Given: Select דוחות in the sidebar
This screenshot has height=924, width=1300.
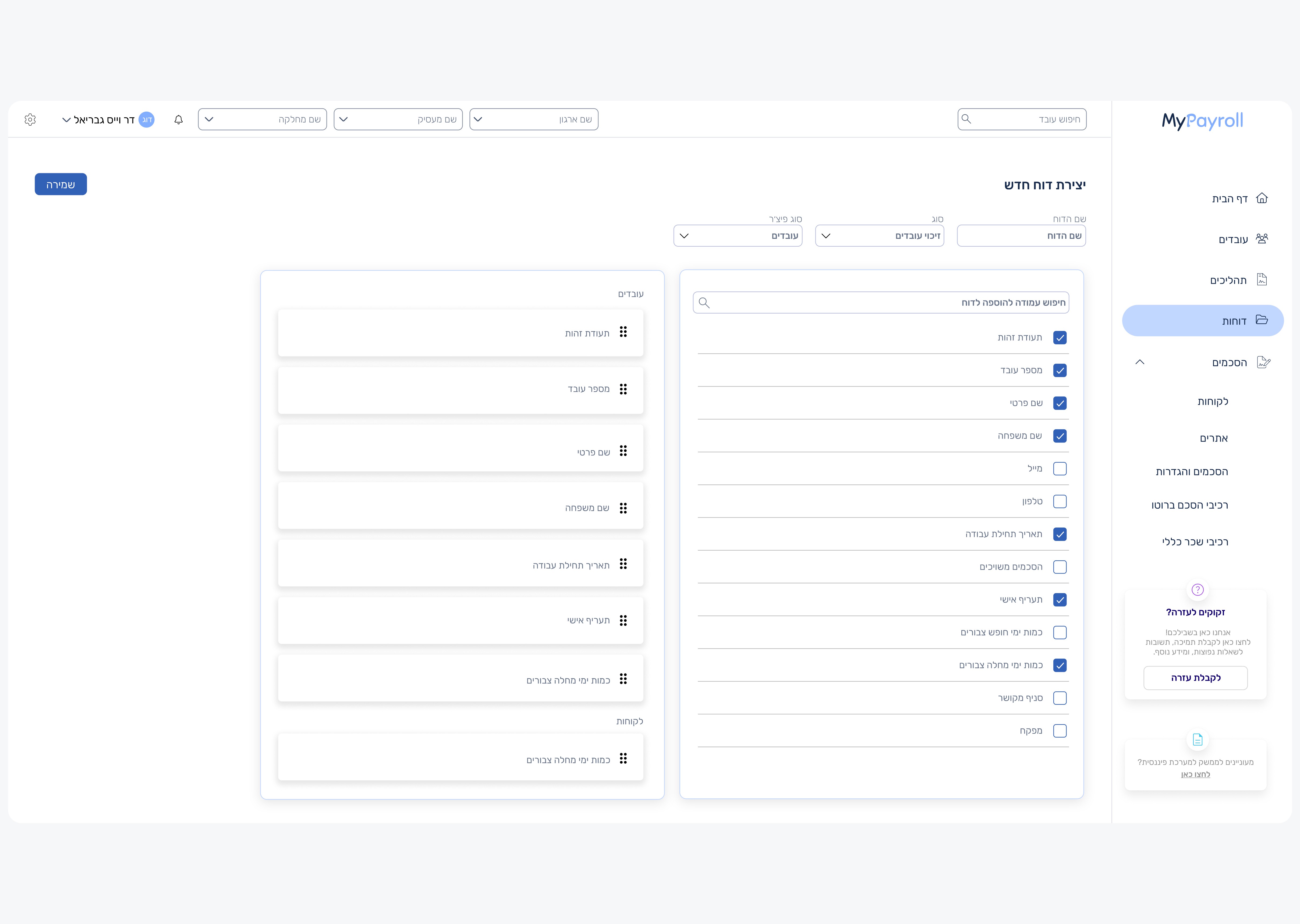Looking at the screenshot, I should [x=1203, y=321].
